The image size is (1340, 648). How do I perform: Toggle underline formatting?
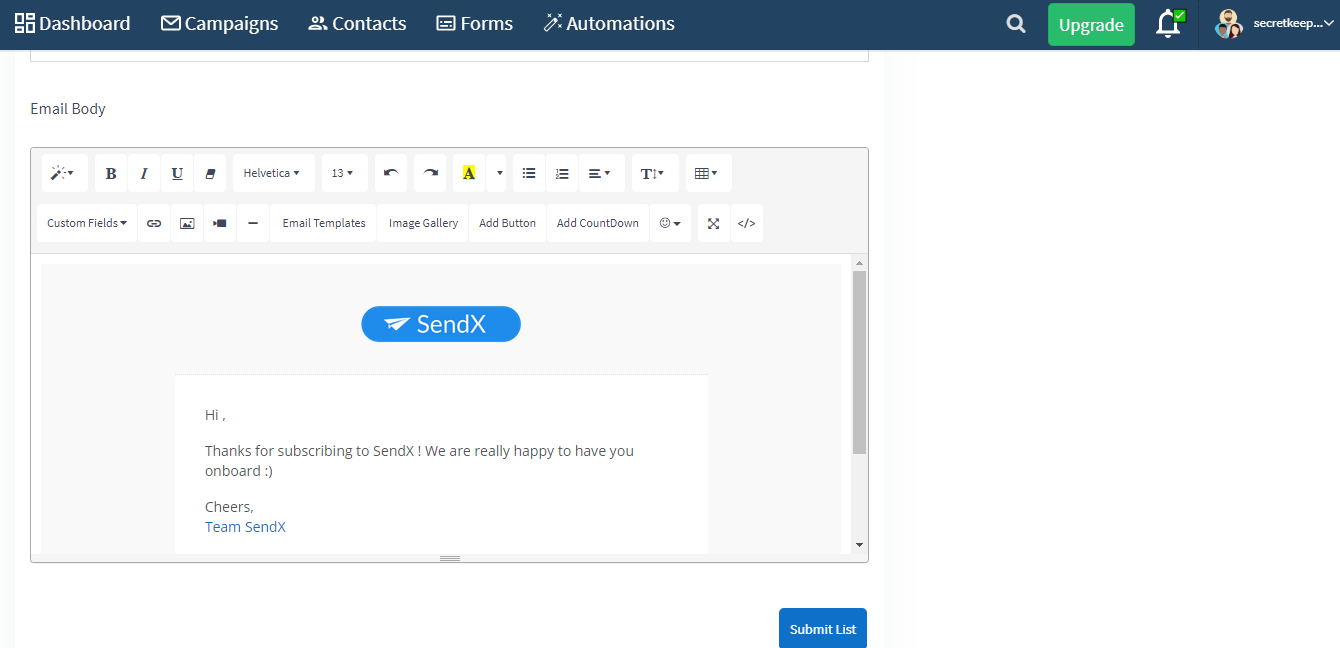177,173
